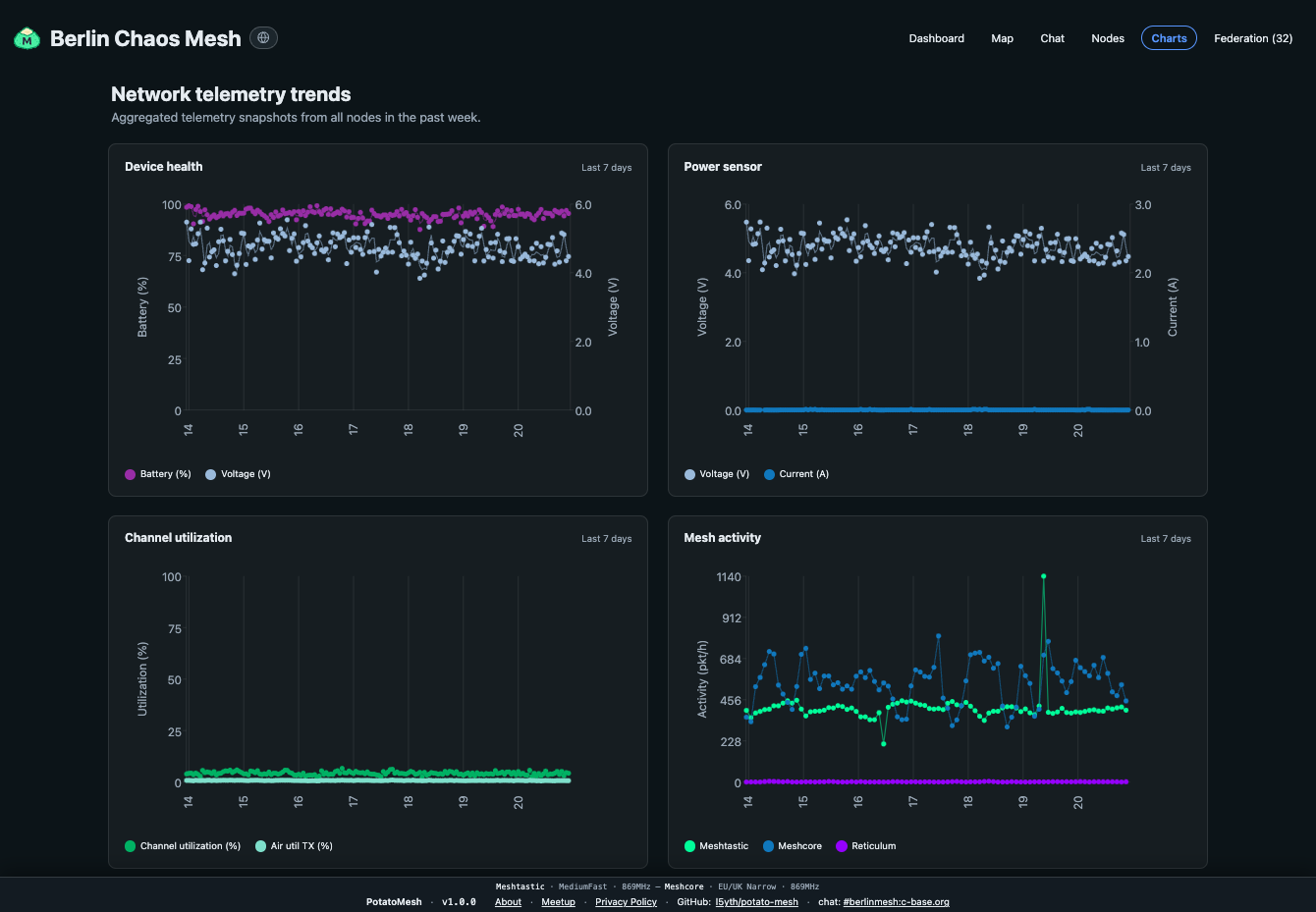
Task: Toggle Battery (%) legend dot
Action: click(130, 474)
